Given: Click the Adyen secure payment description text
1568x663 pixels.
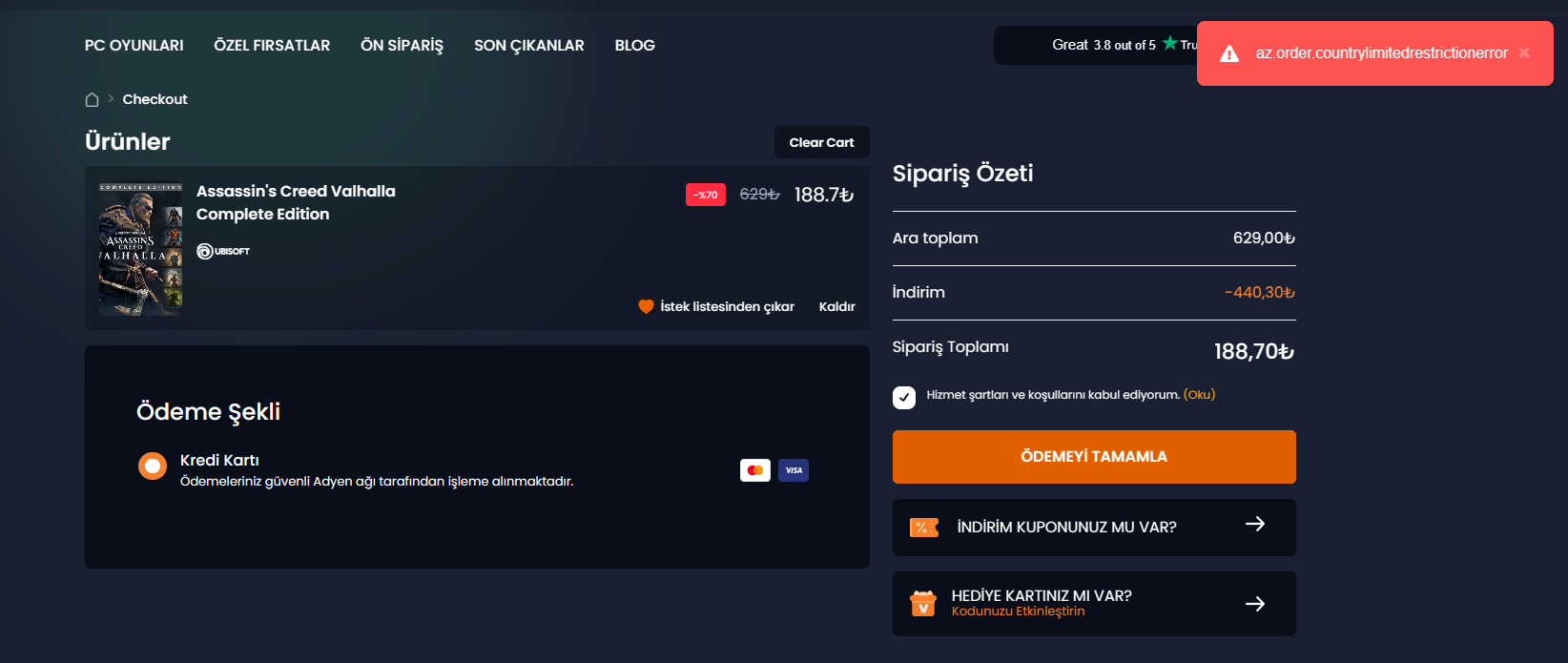Looking at the screenshot, I should [x=377, y=481].
